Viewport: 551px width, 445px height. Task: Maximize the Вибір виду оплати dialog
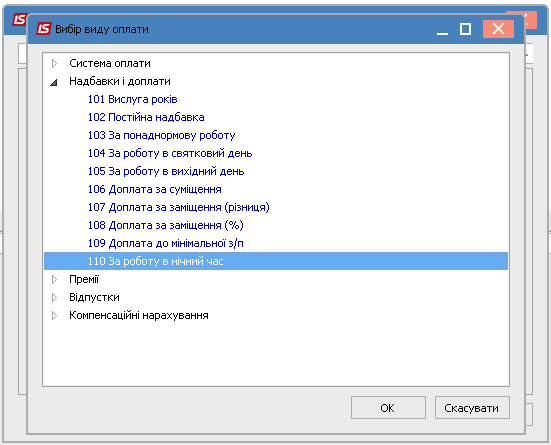coord(465,29)
